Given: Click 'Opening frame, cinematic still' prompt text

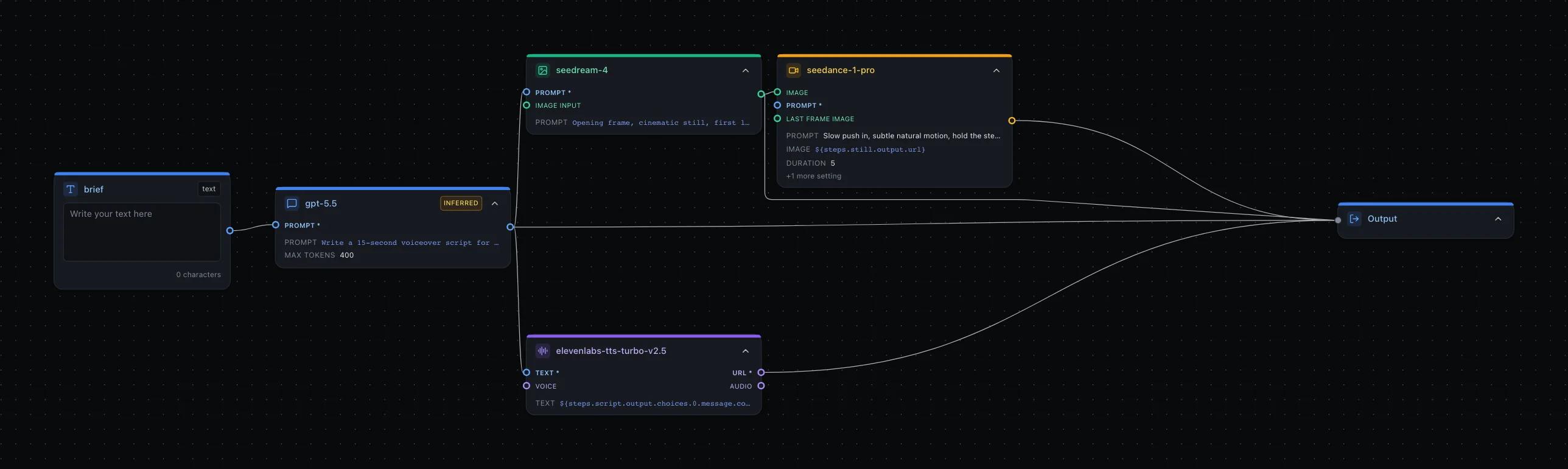Looking at the screenshot, I should pos(660,122).
